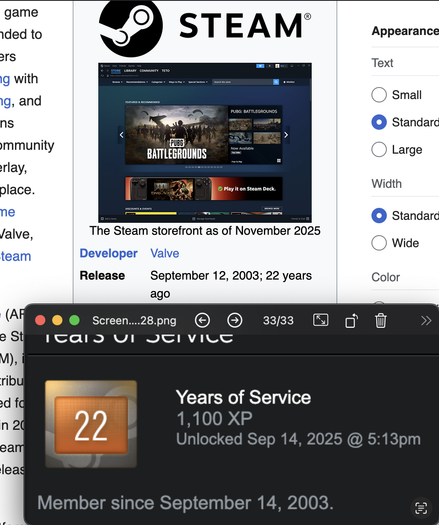439x525 pixels.
Task: Select Small text size radio button
Action: [379, 95]
